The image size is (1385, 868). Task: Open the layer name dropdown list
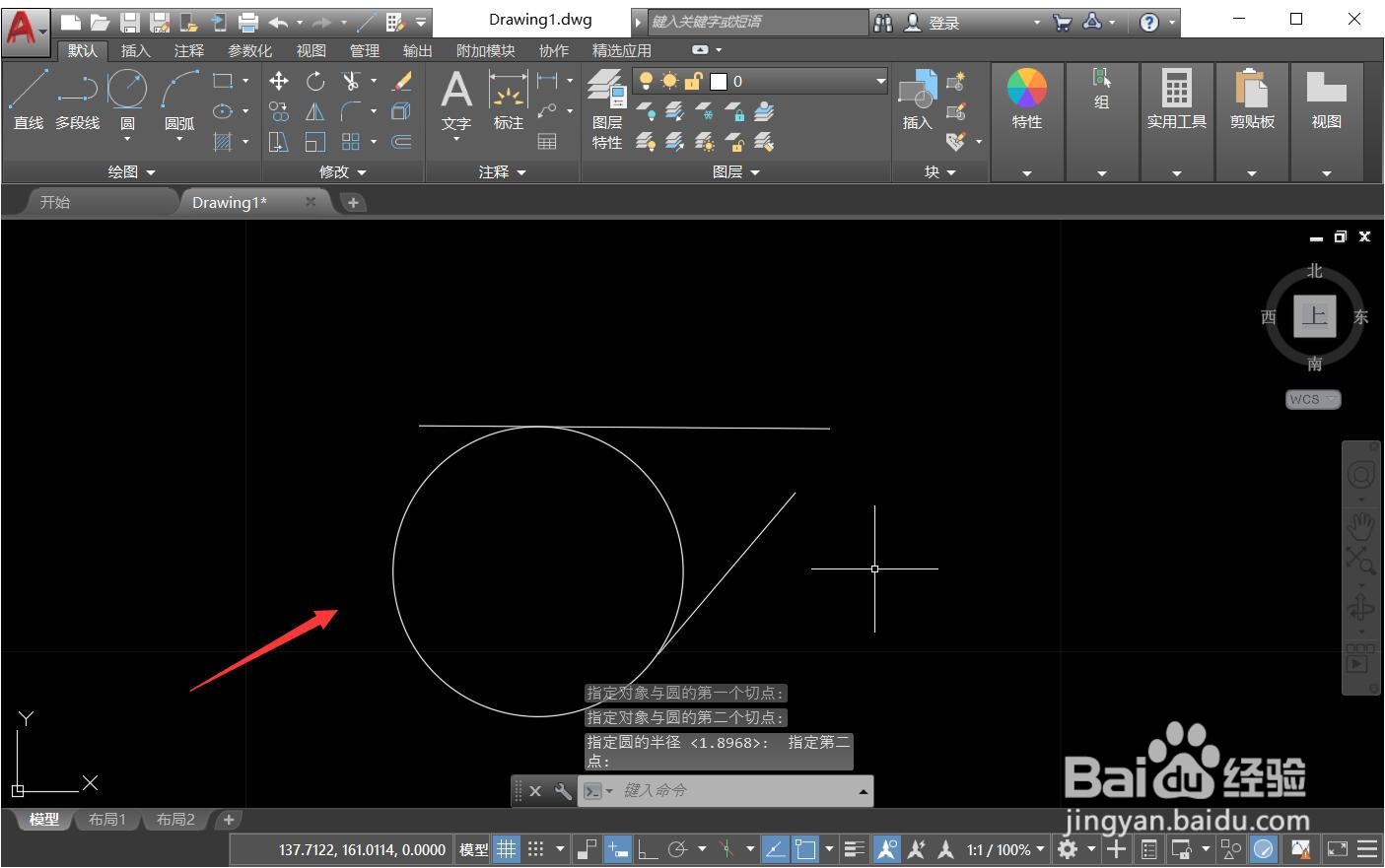click(x=880, y=81)
